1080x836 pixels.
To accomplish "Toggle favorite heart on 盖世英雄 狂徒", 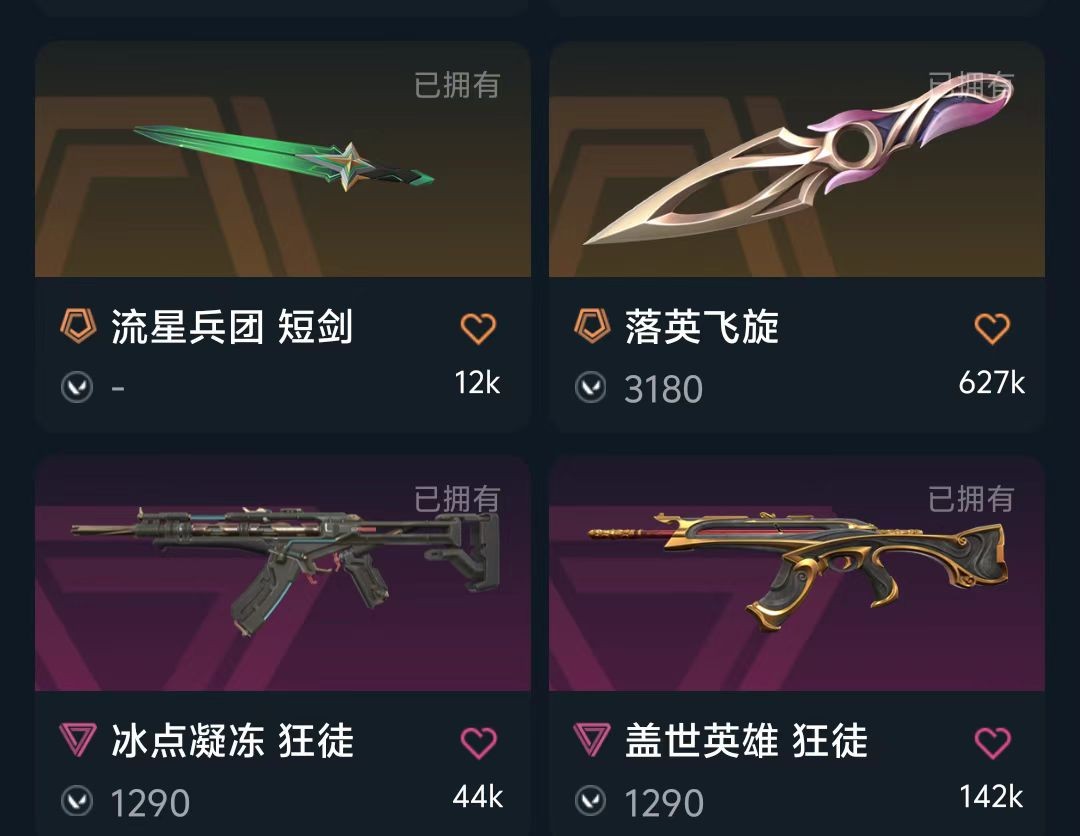I will [x=993, y=743].
